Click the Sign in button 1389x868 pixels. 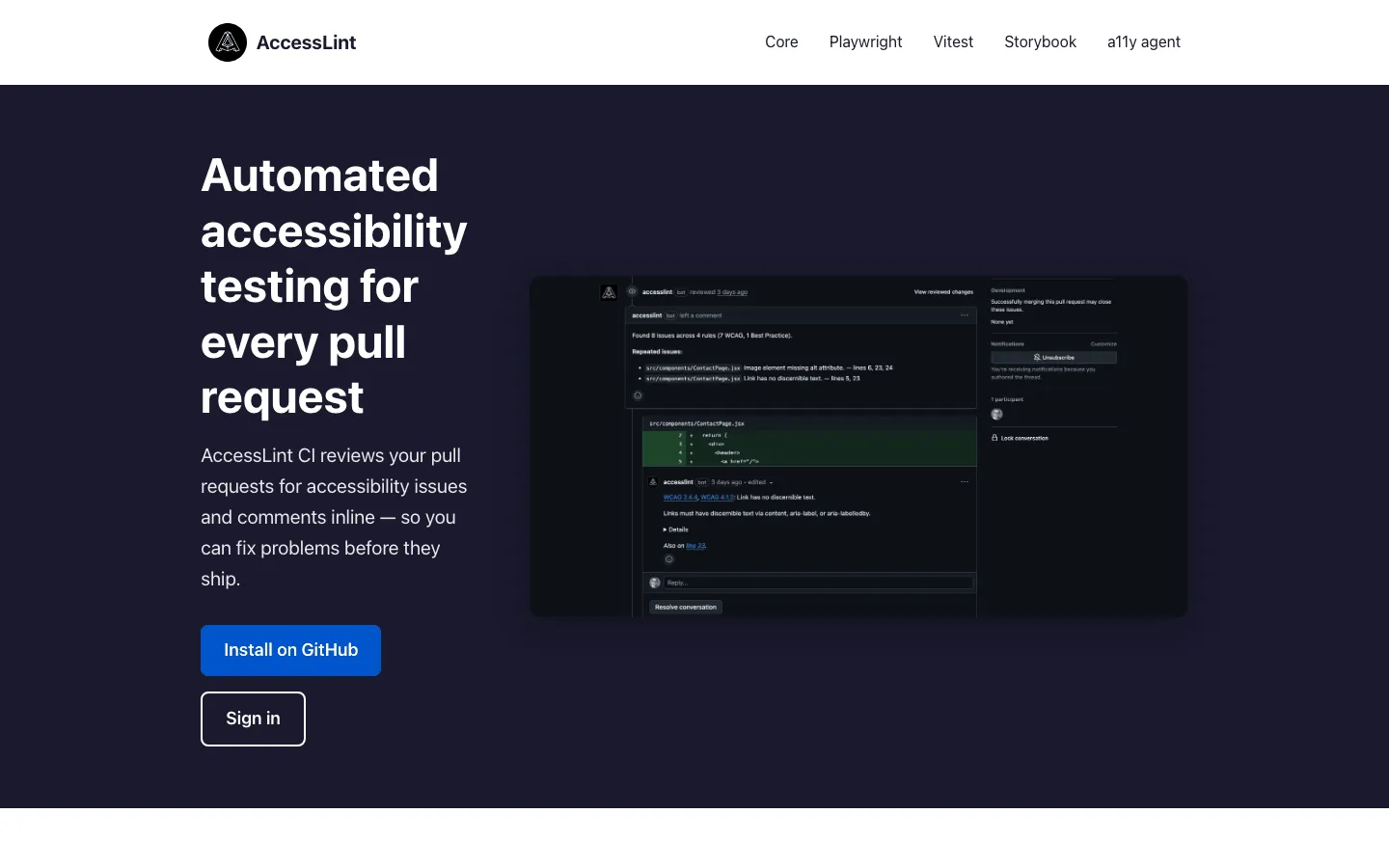click(x=253, y=719)
